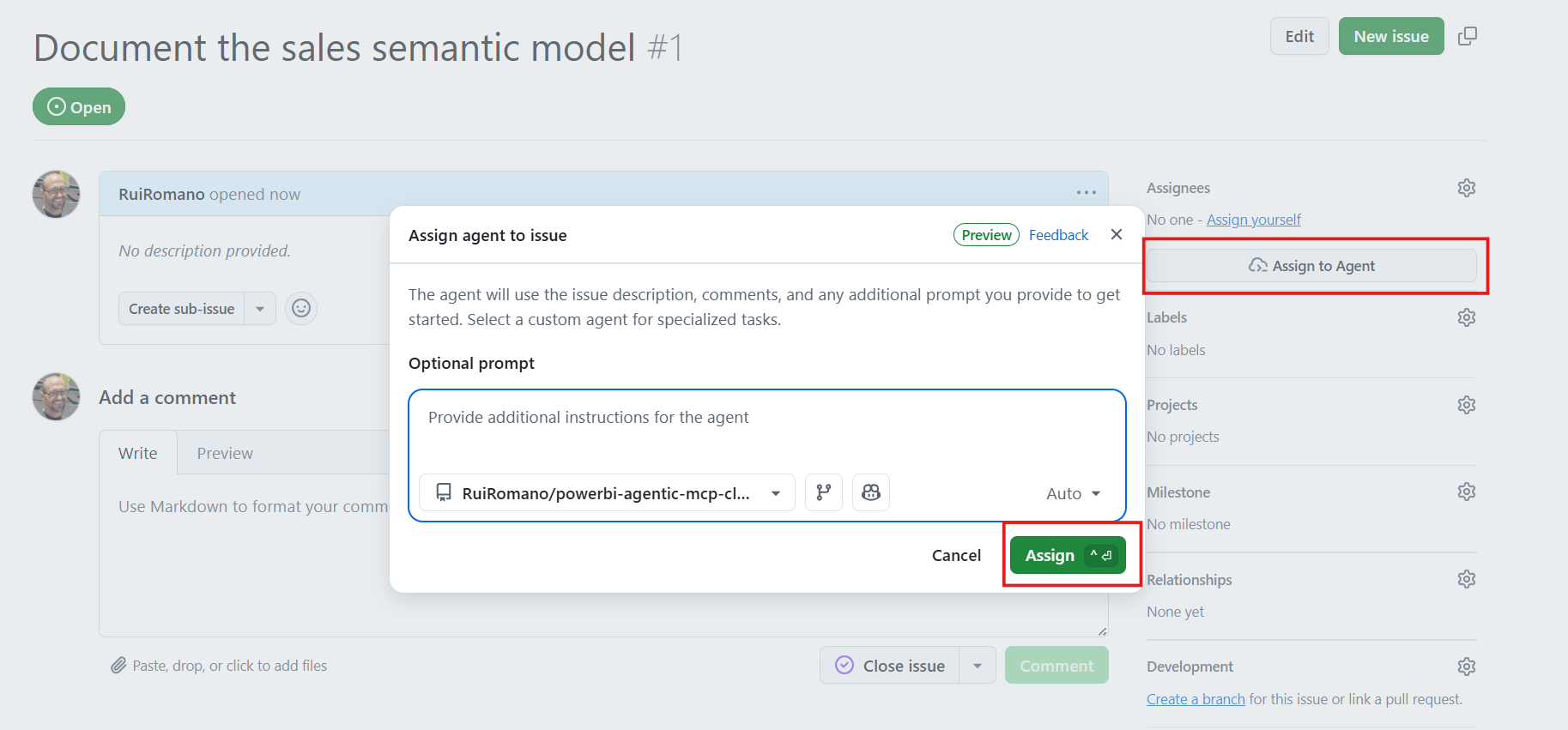Open Relationships settings gear

(x=1467, y=579)
